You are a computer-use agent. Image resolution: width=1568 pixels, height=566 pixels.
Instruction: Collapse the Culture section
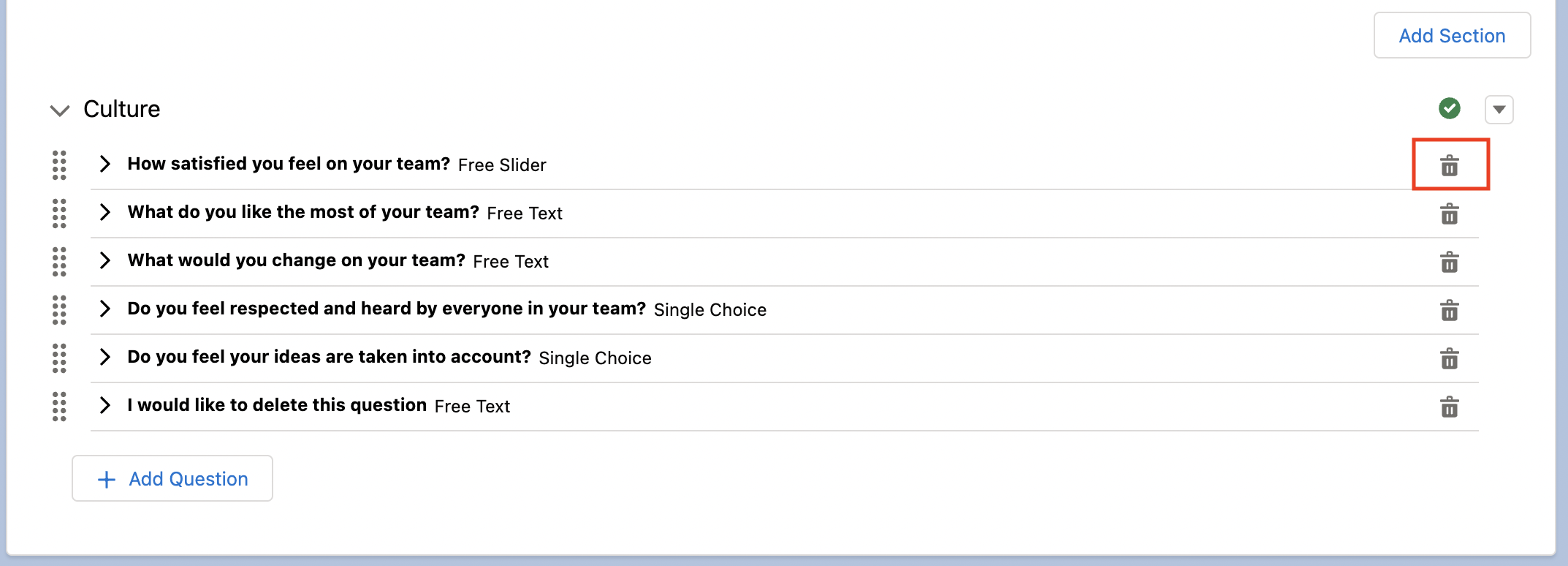[60, 110]
